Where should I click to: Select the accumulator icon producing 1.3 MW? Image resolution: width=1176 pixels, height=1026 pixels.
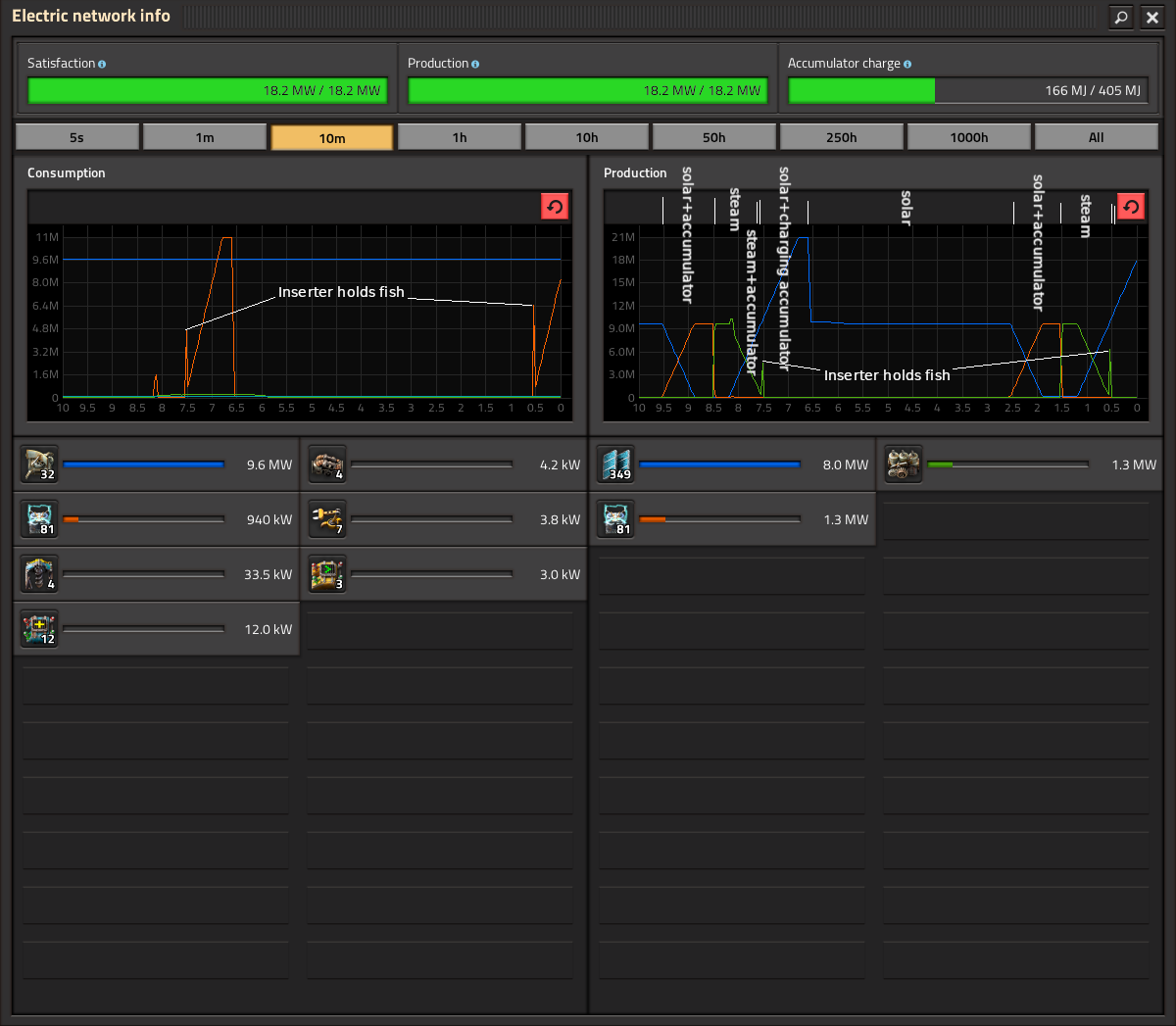(x=616, y=519)
